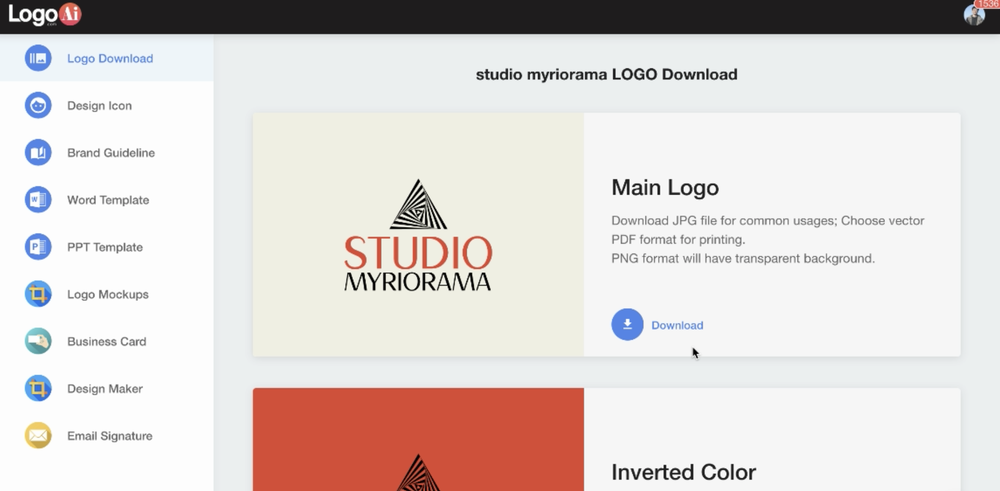Click 'studio myriorama LOGO Download' title
The height and width of the screenshot is (491, 1000).
[607, 75]
